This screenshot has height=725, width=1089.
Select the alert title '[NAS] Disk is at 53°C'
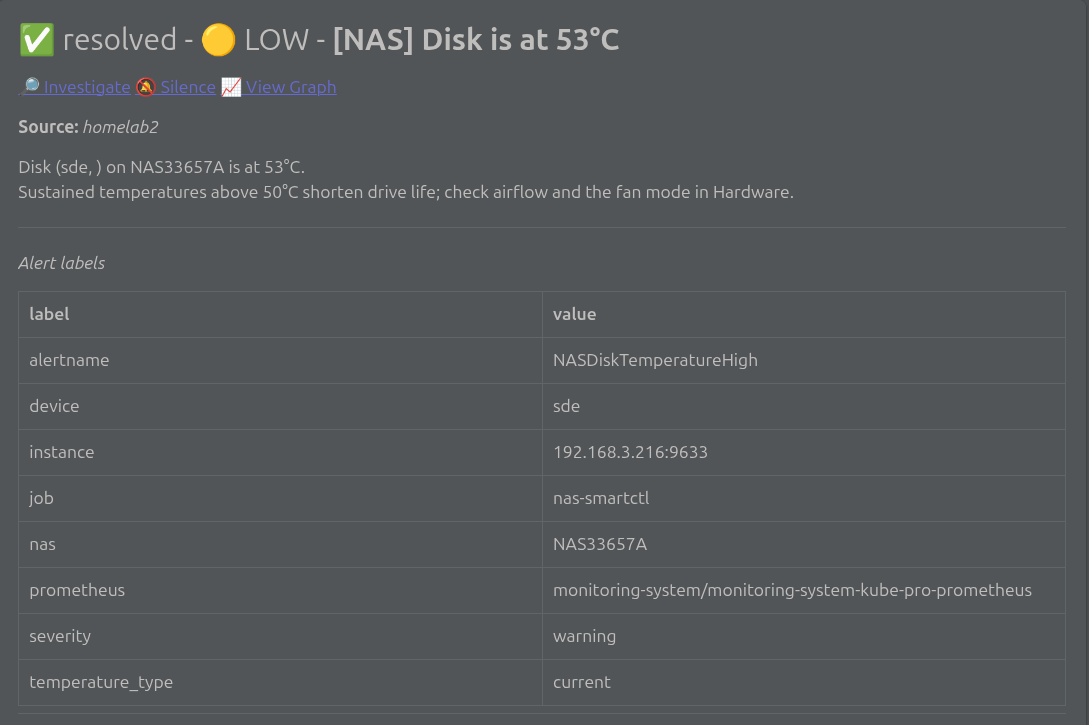point(476,40)
